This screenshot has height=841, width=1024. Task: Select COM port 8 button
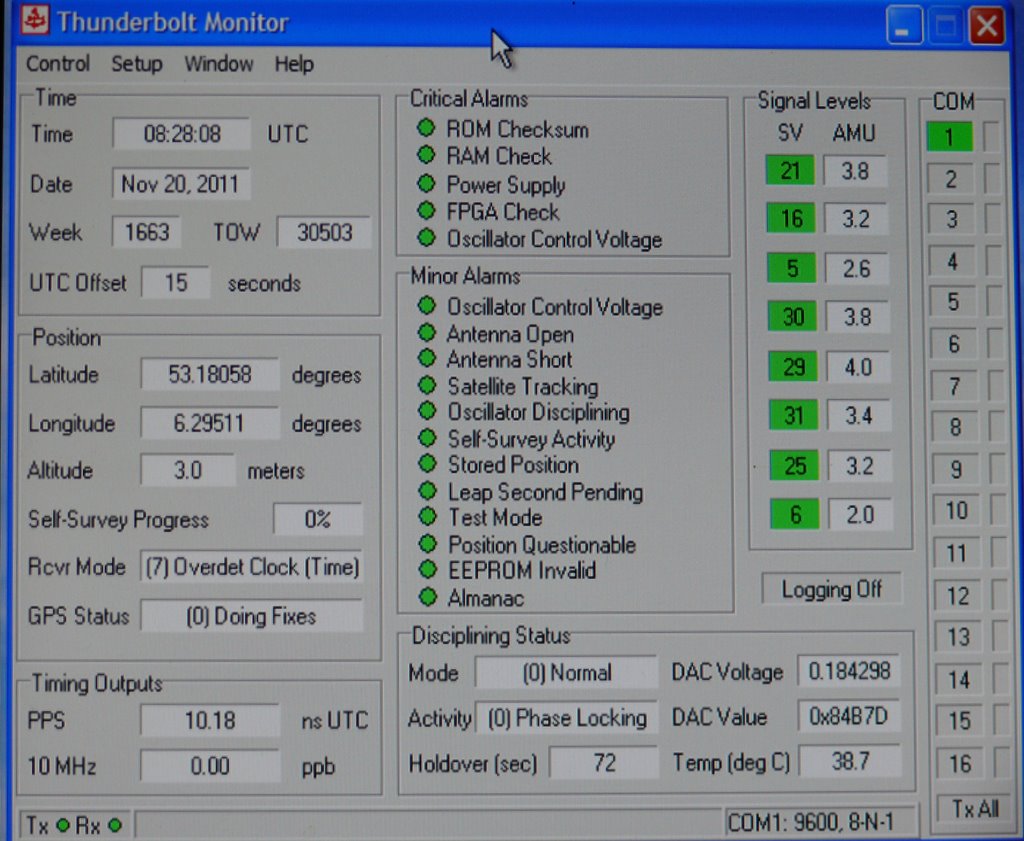point(955,427)
